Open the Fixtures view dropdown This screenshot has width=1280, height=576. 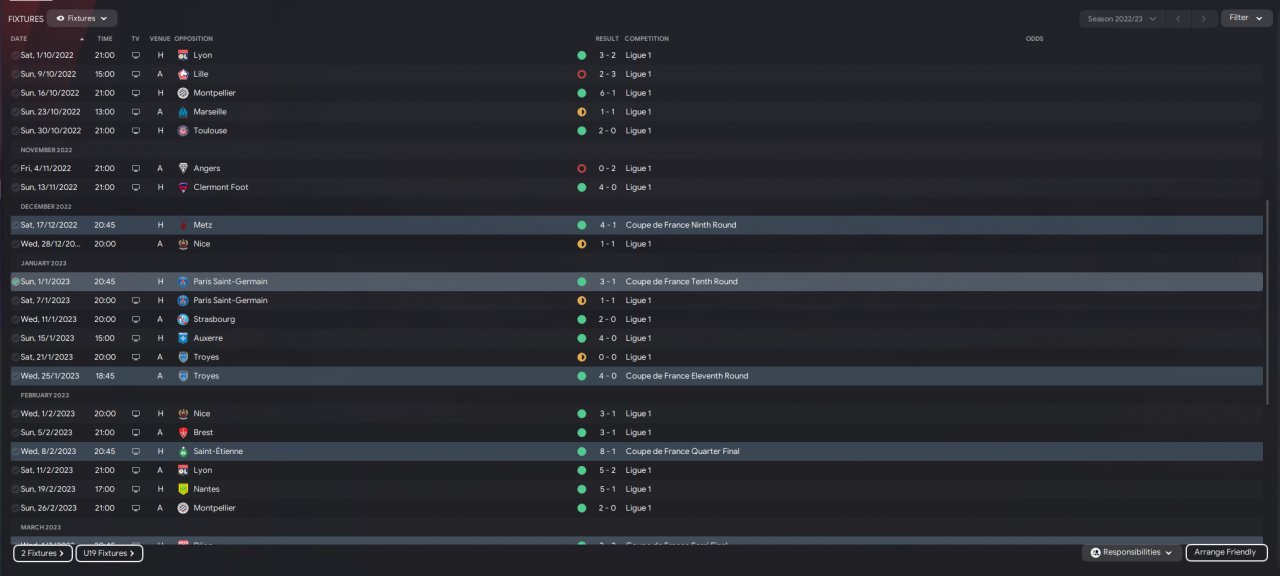pyautogui.click(x=82, y=18)
